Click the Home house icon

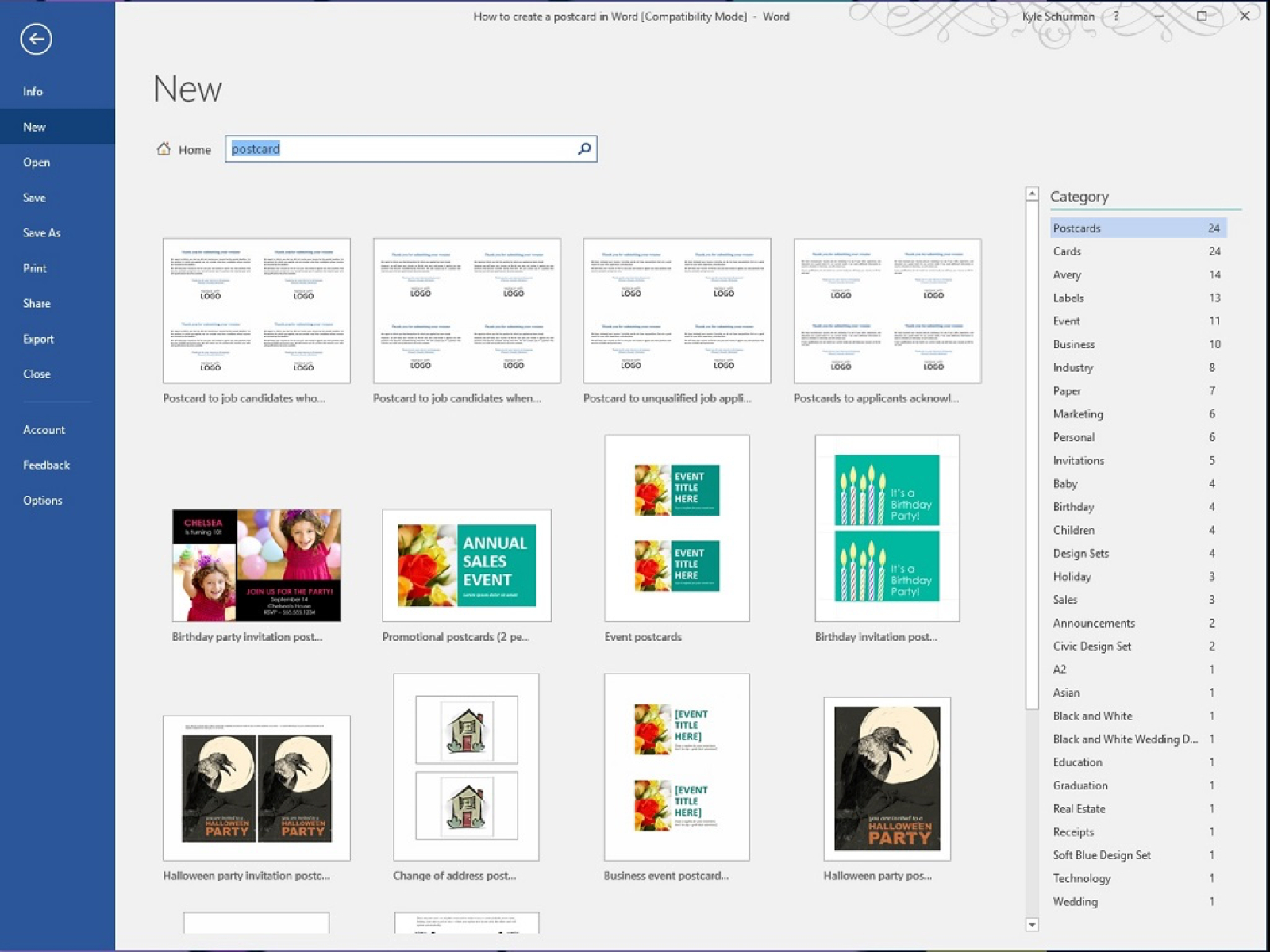click(164, 148)
